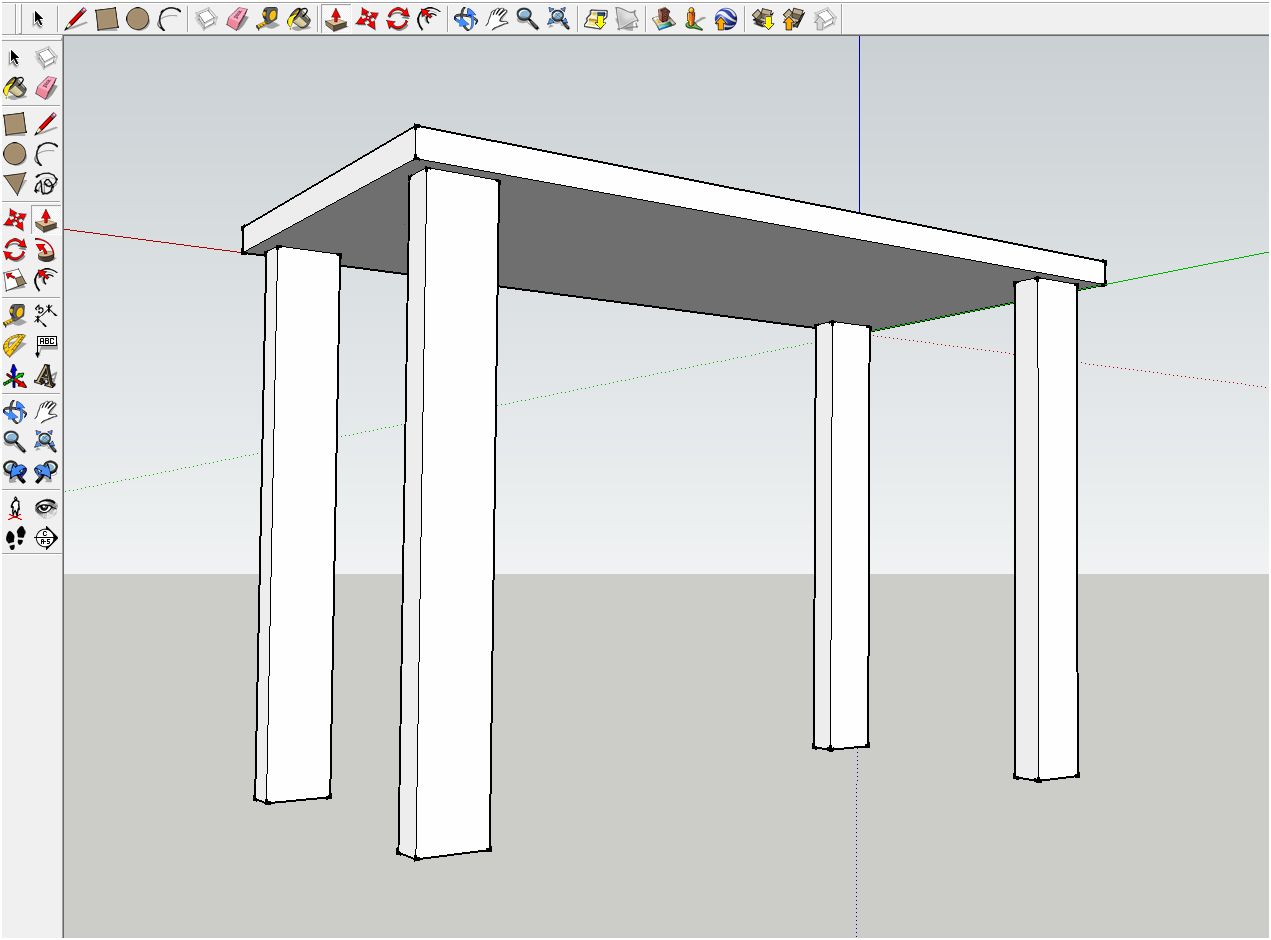Viewport: 1271px width, 940px height.
Task: Select Offset in the Large Tool Set
Action: (x=46, y=280)
